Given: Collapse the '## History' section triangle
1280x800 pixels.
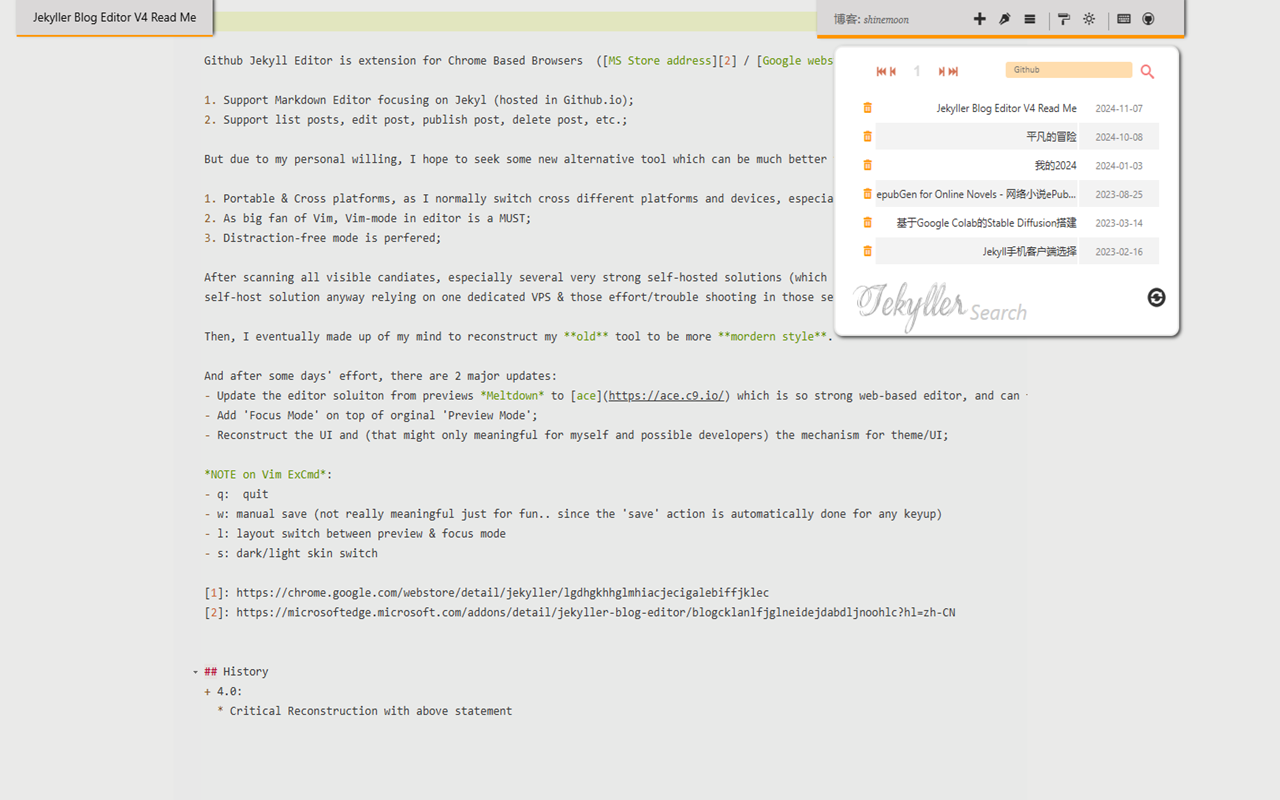Looking at the screenshot, I should coord(196,671).
